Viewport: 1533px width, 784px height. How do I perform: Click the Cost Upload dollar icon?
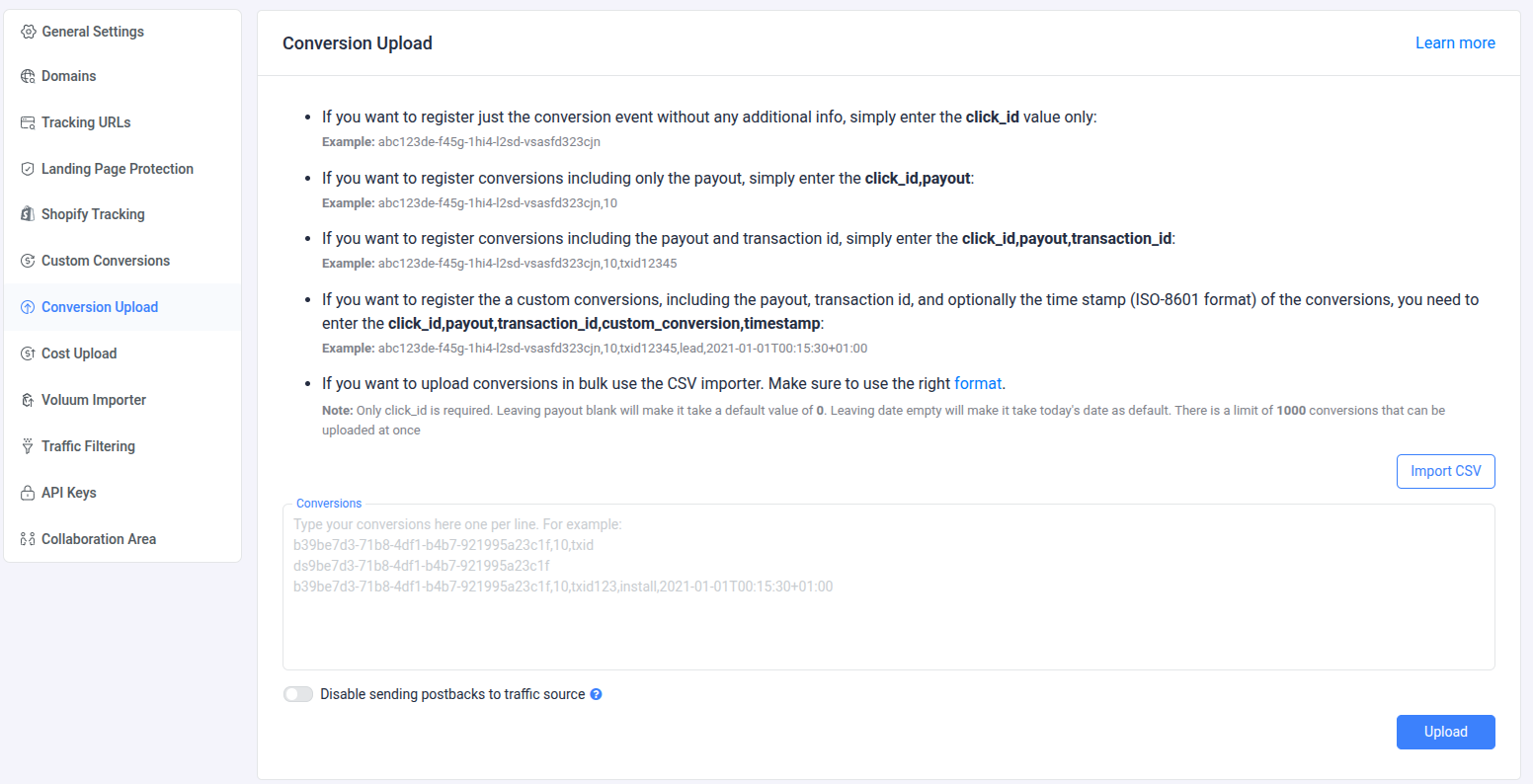28,353
